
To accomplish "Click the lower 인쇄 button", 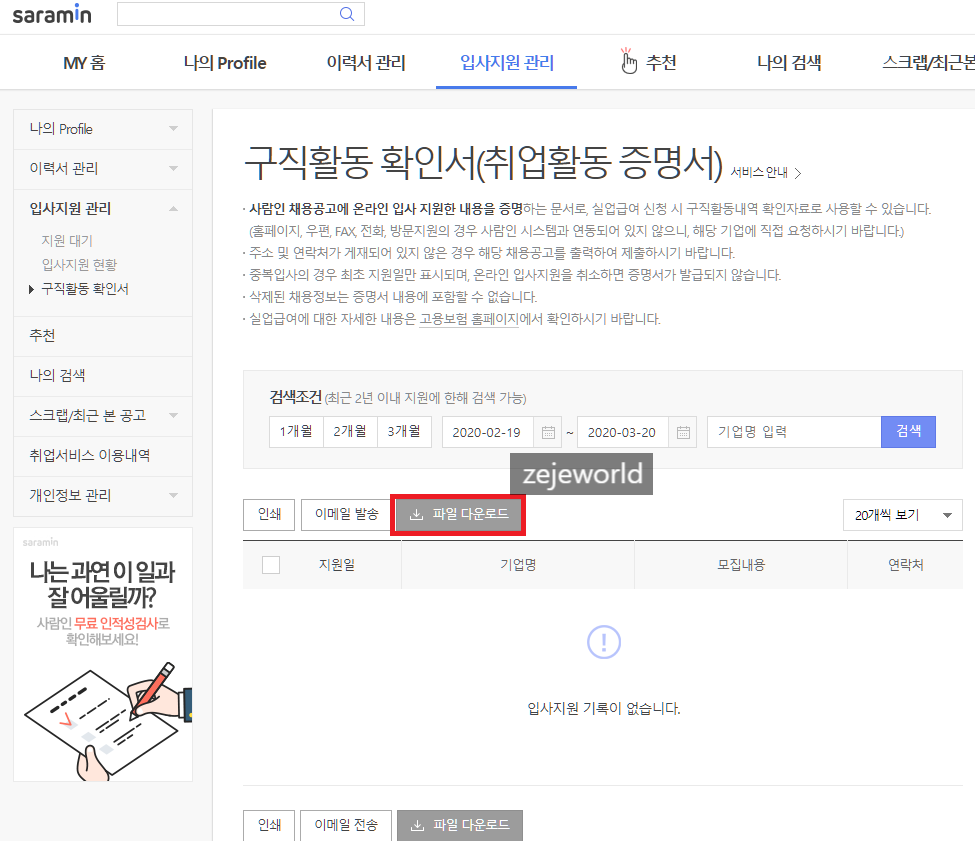I will click(269, 825).
